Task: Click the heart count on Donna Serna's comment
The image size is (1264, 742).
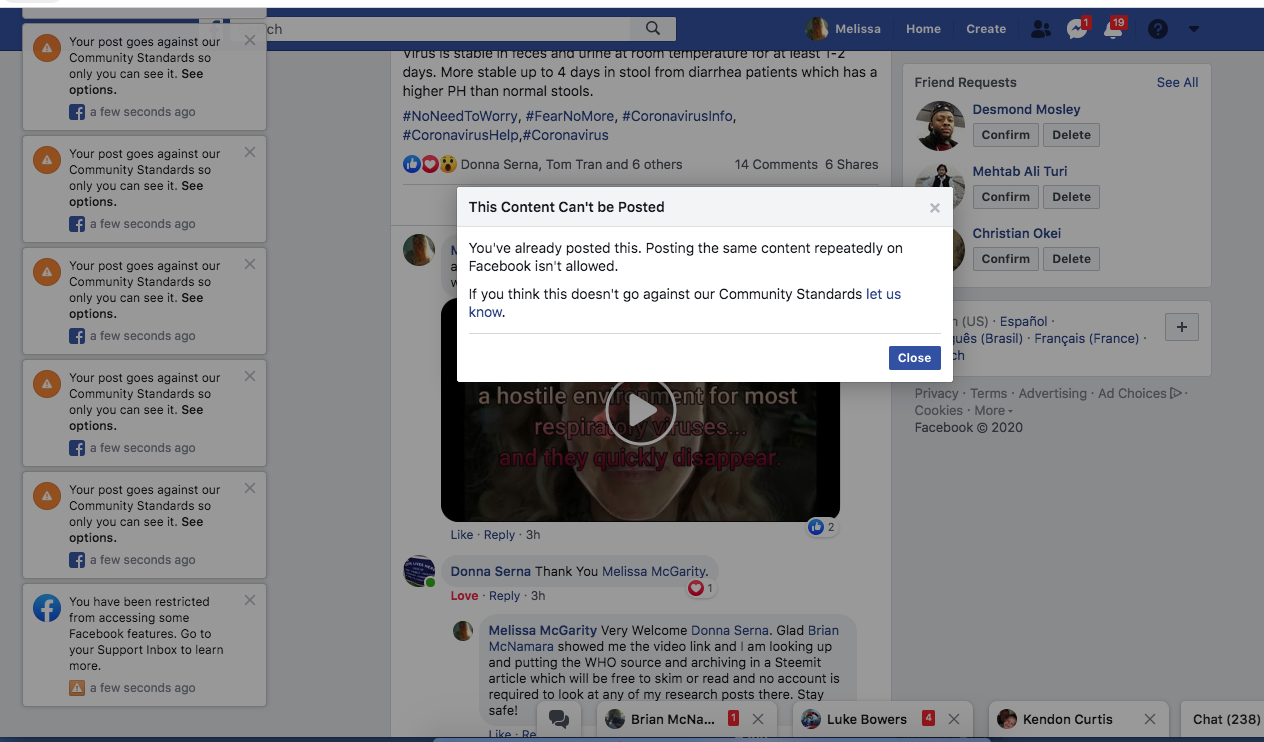Action: (x=701, y=588)
